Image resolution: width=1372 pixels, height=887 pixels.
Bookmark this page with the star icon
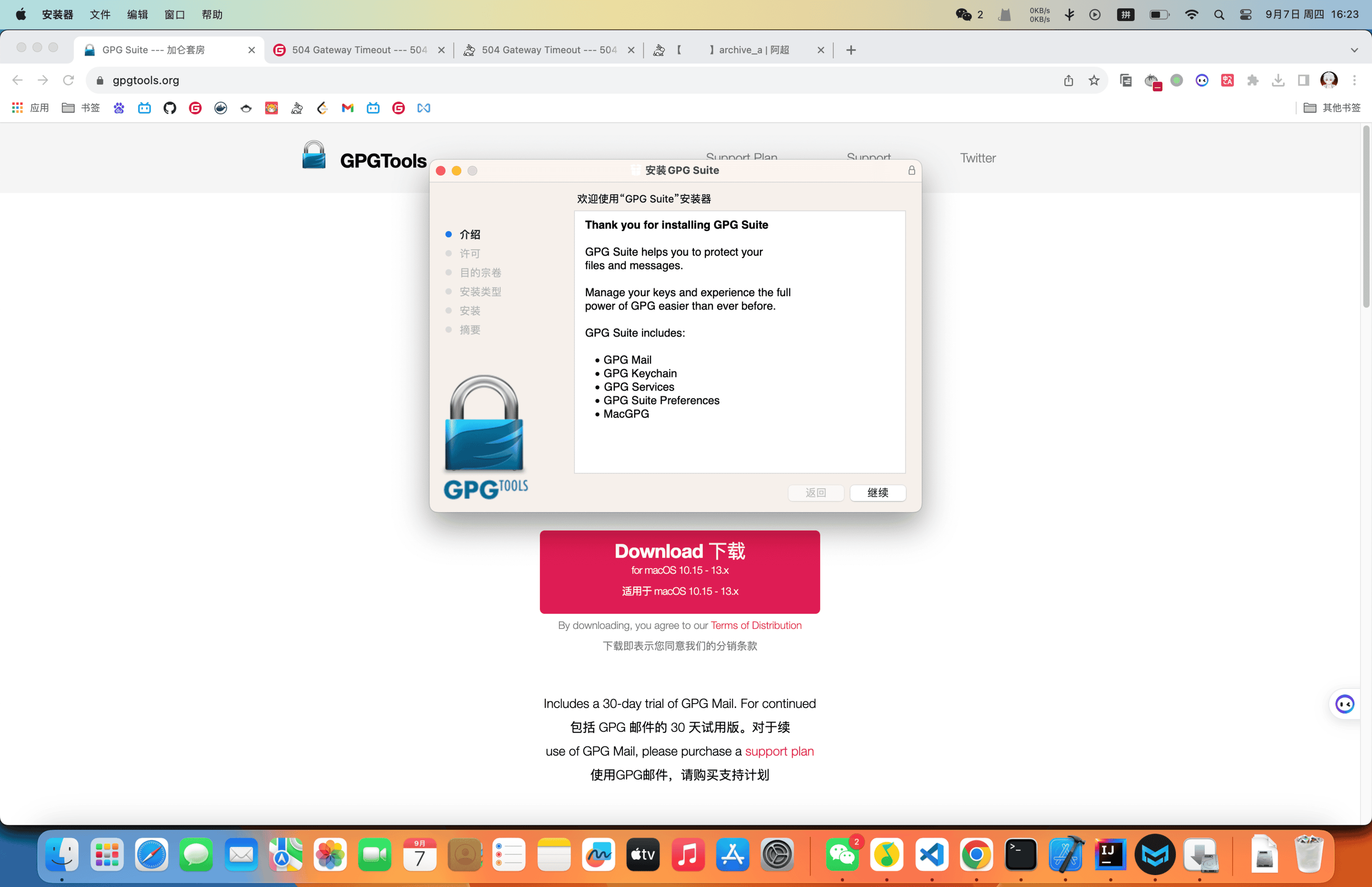tap(1094, 80)
